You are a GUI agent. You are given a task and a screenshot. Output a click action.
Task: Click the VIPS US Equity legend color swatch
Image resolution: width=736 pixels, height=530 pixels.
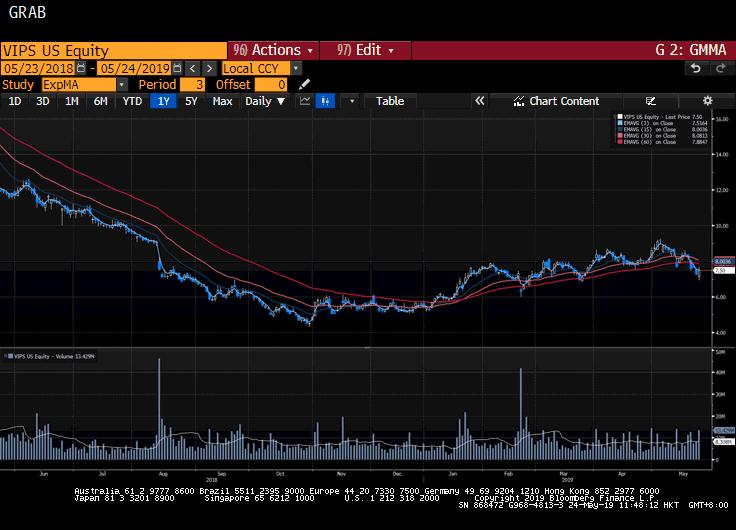coord(620,116)
